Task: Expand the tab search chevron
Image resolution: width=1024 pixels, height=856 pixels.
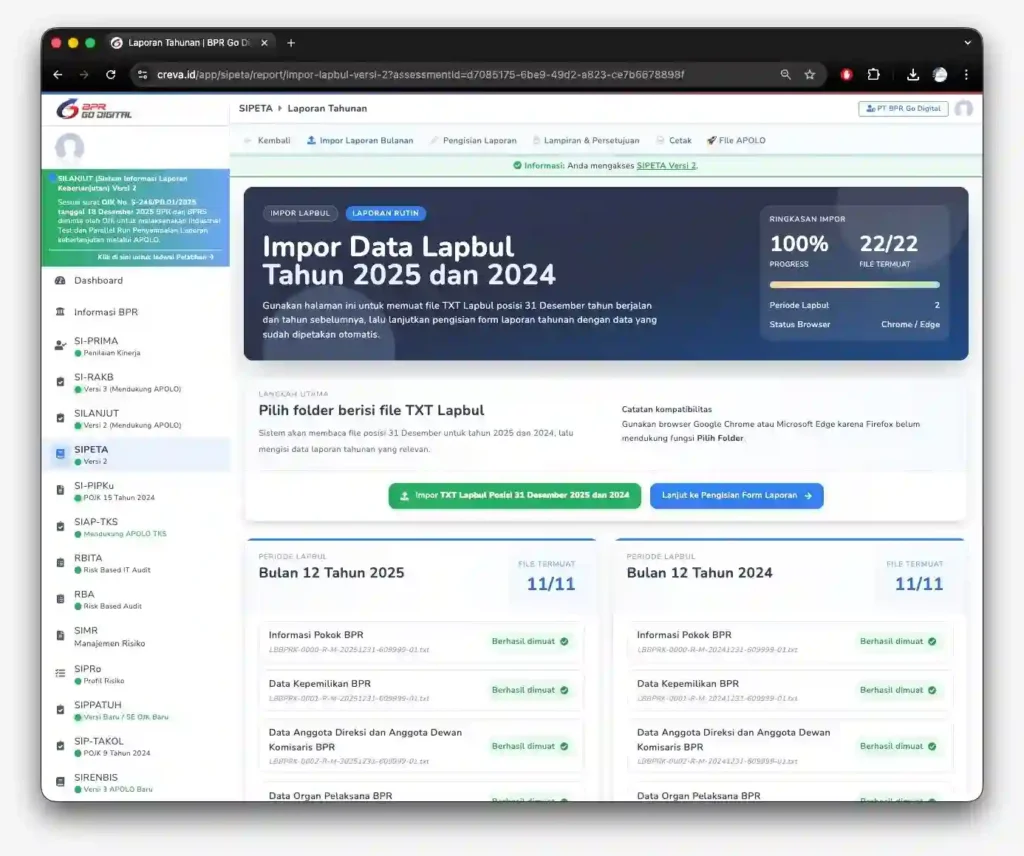Action: tap(967, 43)
